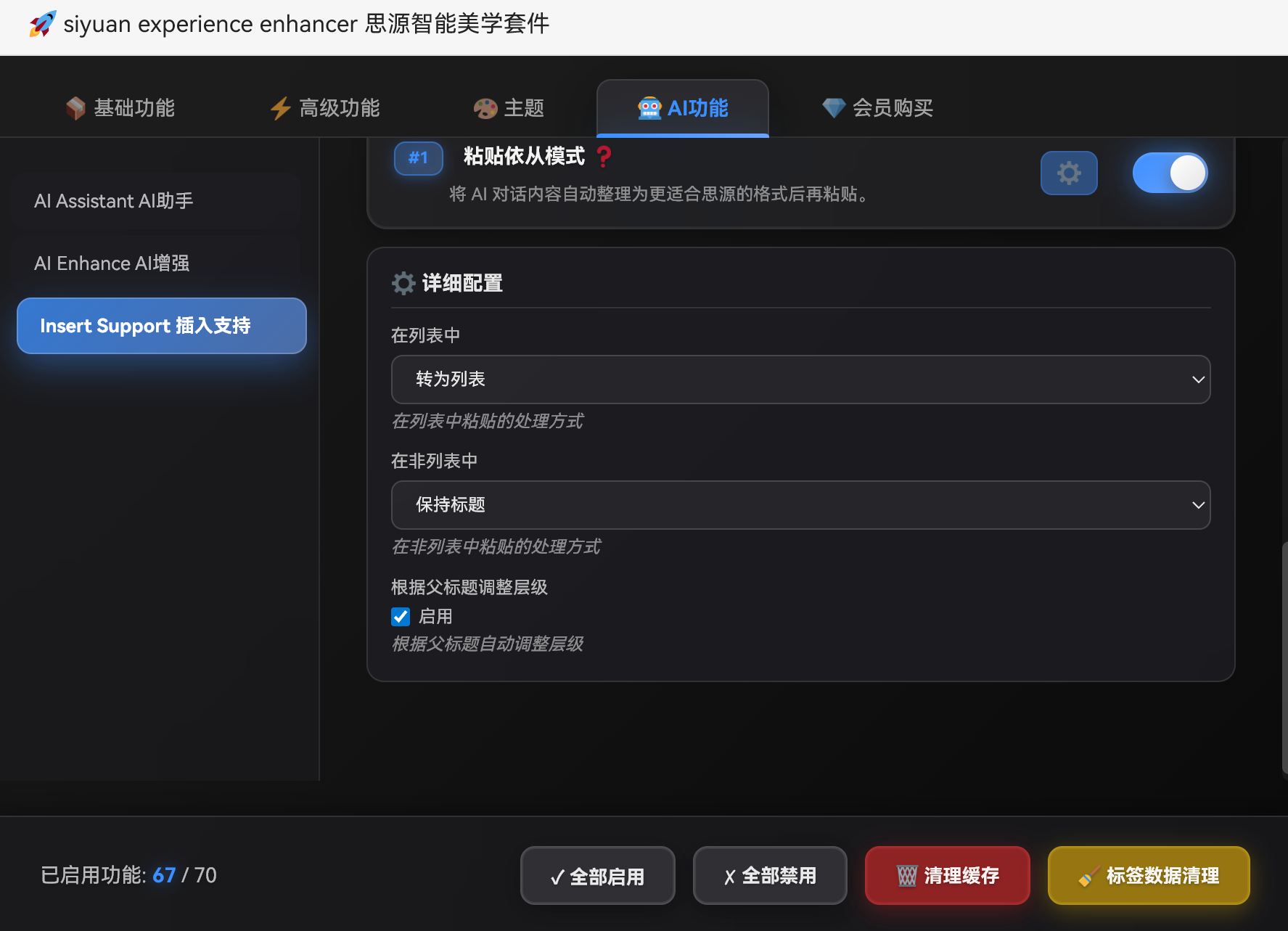Click the 详细配置 section heading

click(462, 283)
